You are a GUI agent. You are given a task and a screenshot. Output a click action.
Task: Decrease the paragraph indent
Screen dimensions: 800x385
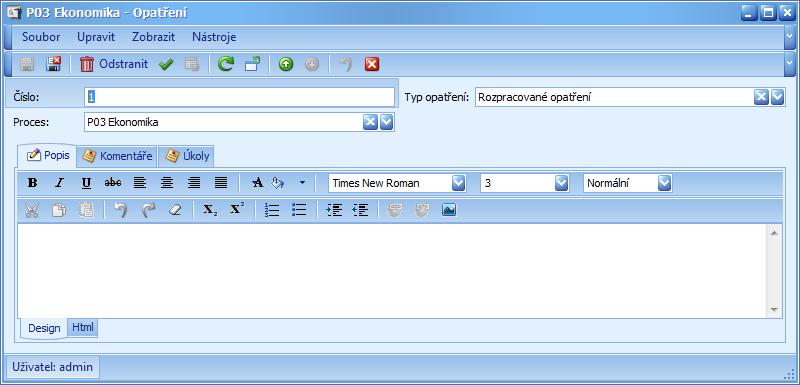click(x=361, y=210)
